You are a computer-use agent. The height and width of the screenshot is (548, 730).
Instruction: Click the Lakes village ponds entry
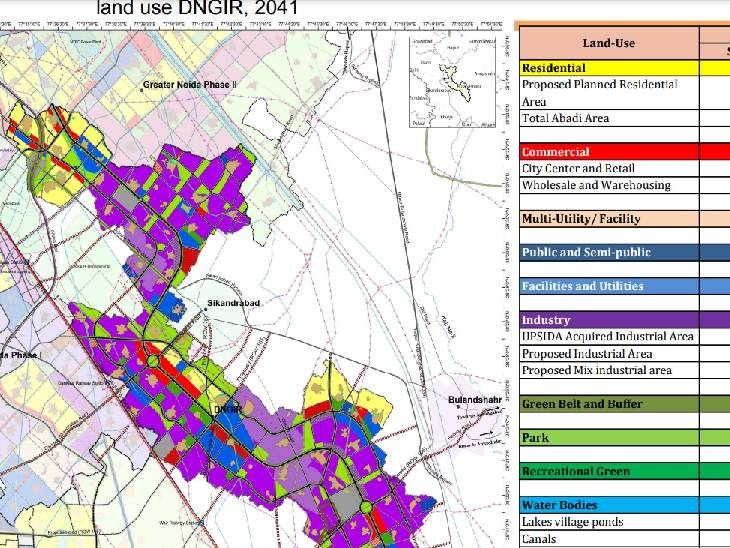pyautogui.click(x=573, y=522)
